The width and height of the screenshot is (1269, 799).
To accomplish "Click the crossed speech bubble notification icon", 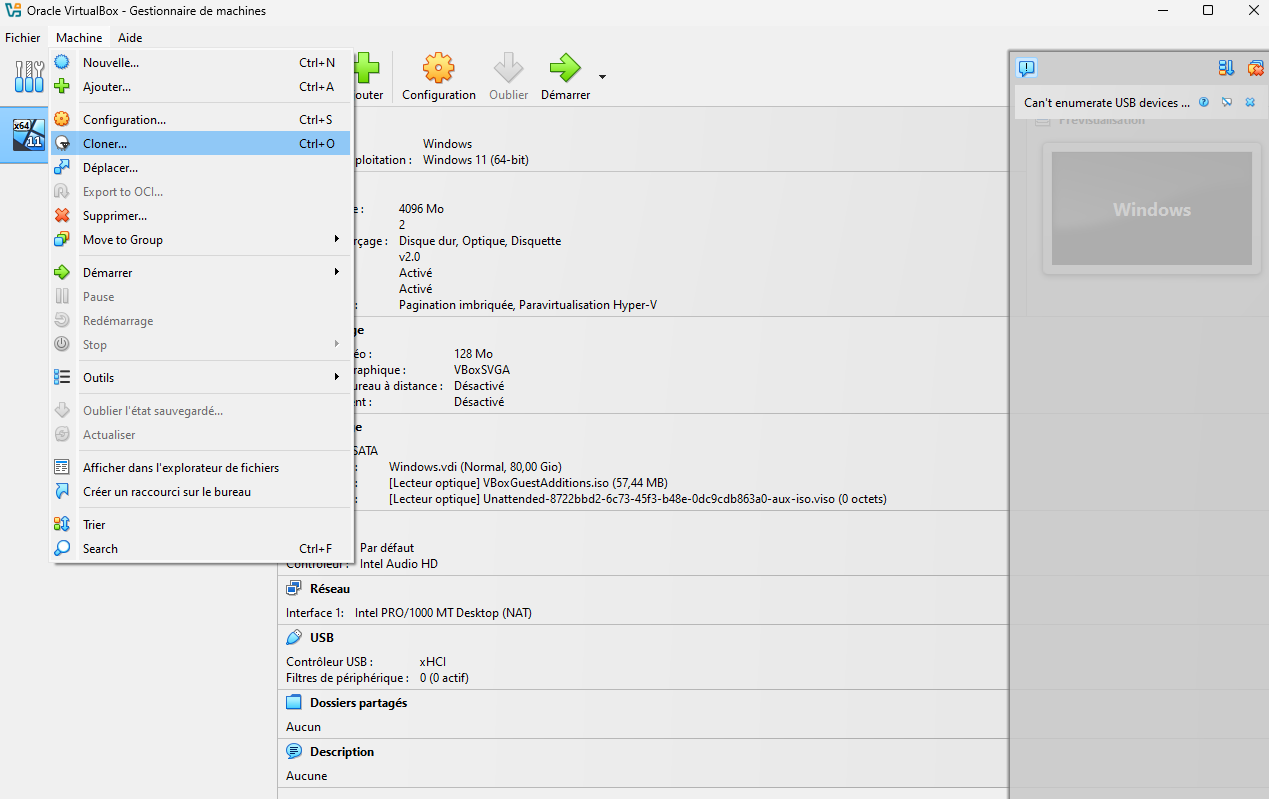I will pyautogui.click(x=1227, y=102).
